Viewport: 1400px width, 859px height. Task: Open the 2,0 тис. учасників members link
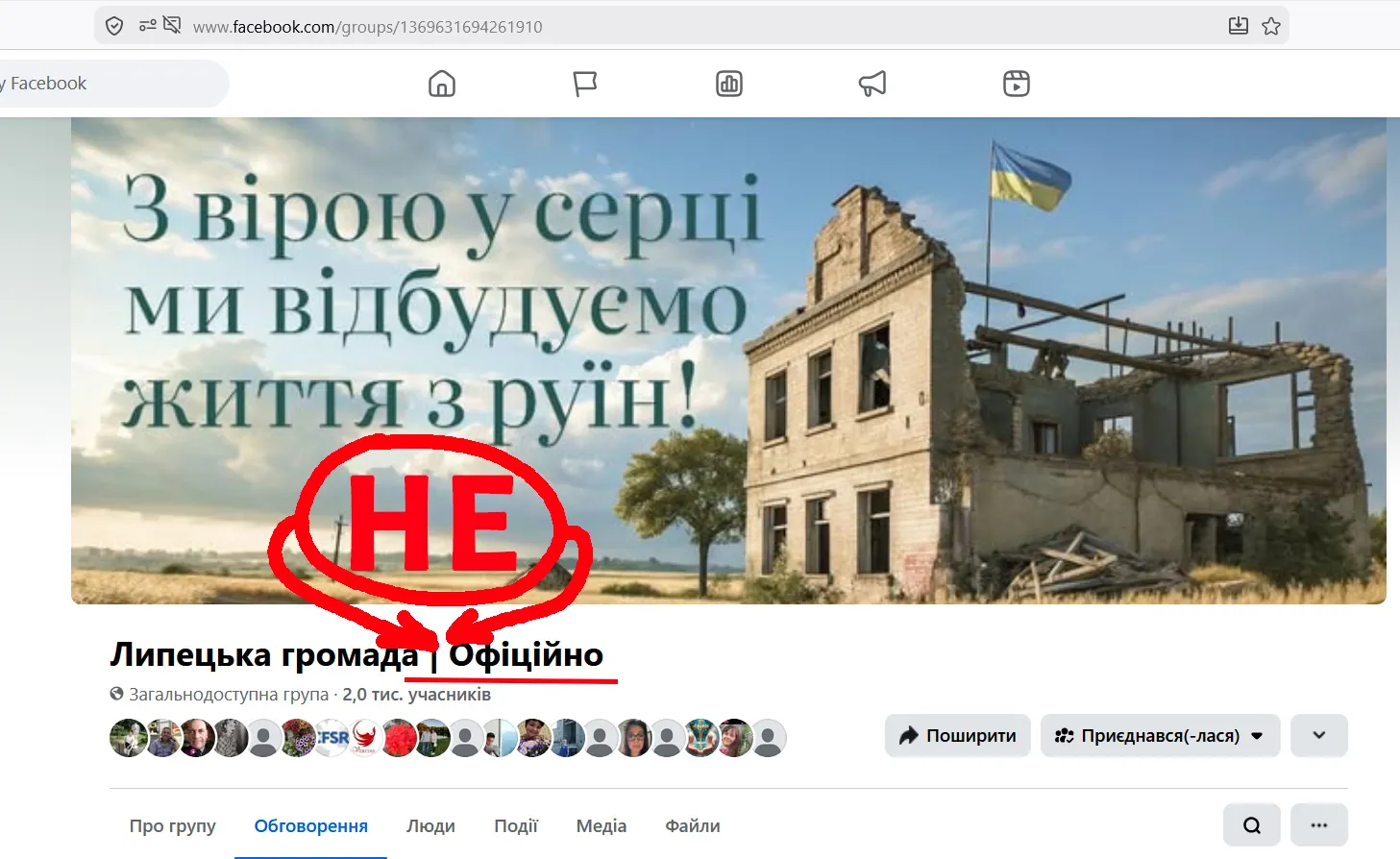point(417,694)
